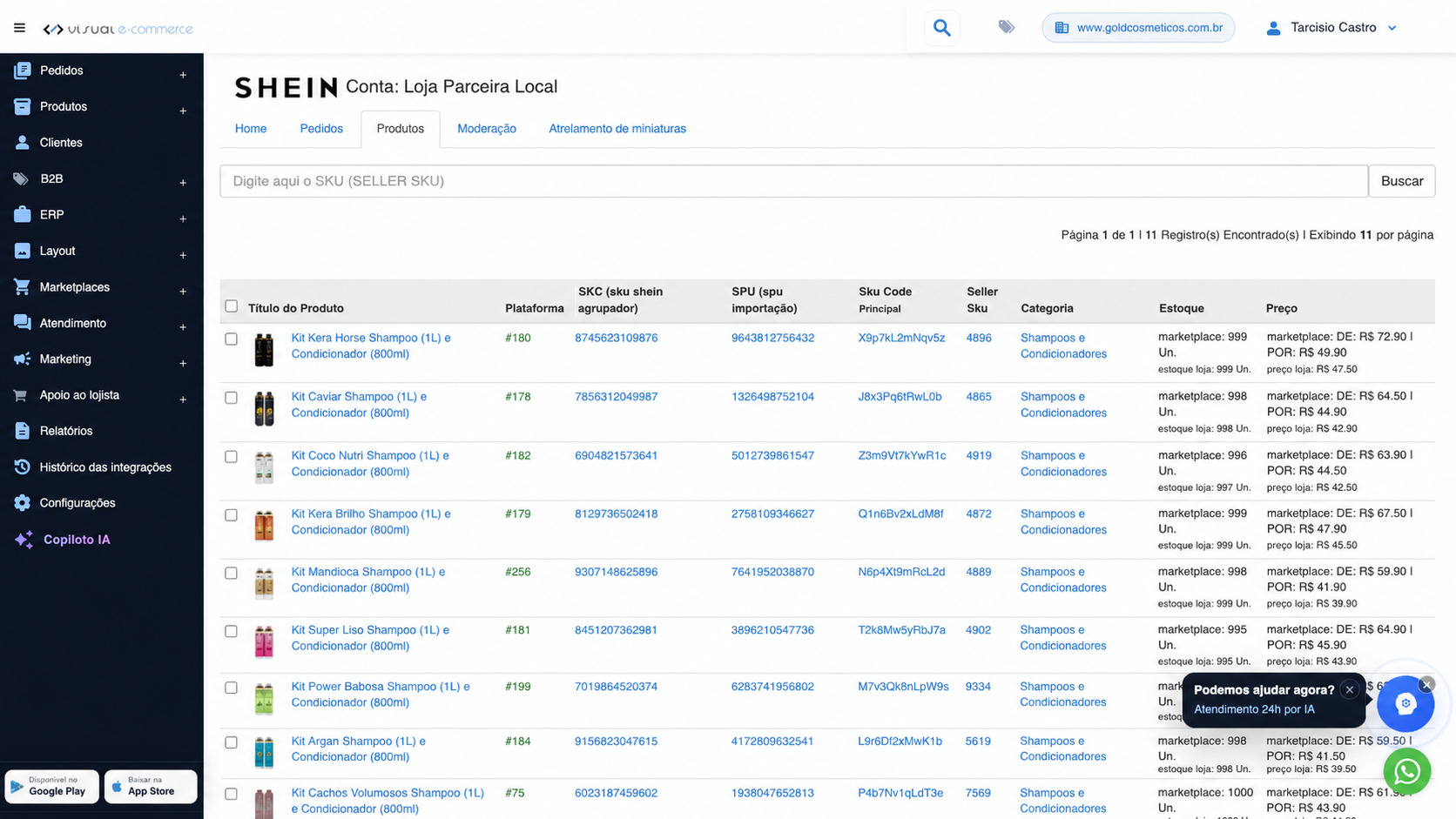
Task: Click the user avatar icon
Action: coord(1273,28)
